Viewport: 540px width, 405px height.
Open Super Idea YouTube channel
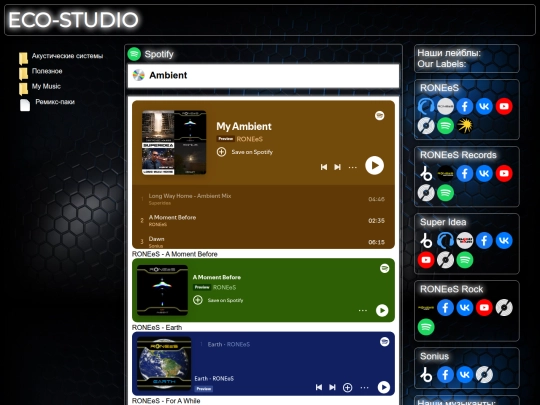tap(426, 260)
